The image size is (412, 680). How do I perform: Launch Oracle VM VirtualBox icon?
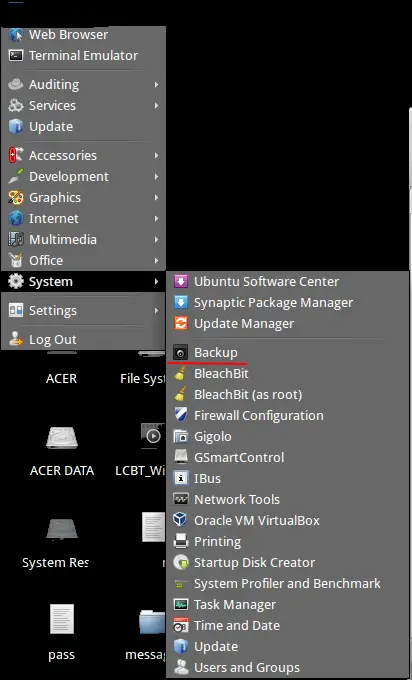[180, 520]
